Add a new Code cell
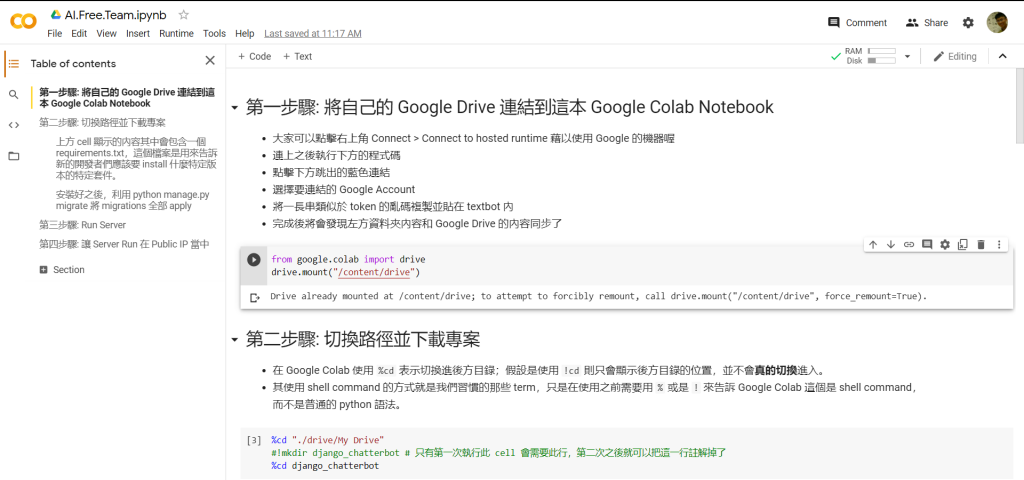 254,56
